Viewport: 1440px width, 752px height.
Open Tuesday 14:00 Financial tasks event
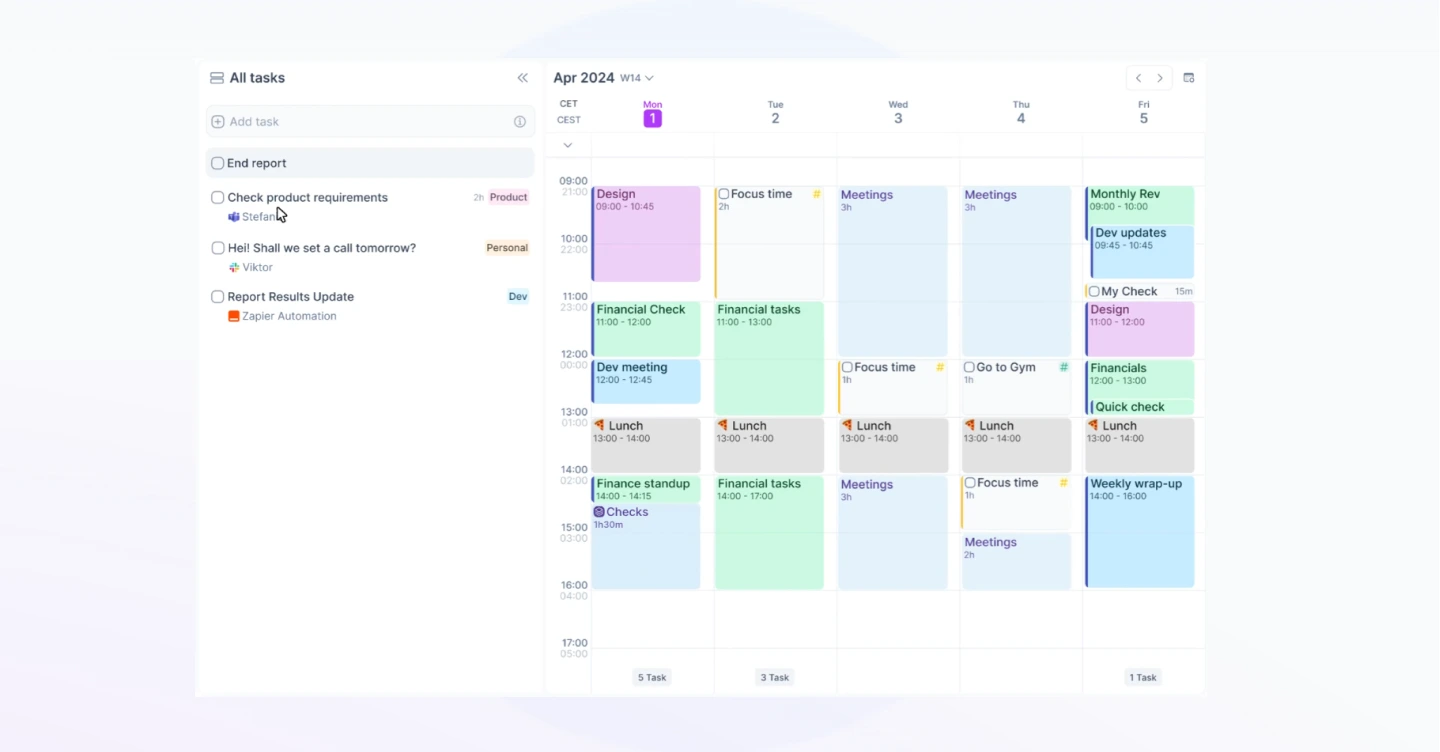click(x=769, y=532)
